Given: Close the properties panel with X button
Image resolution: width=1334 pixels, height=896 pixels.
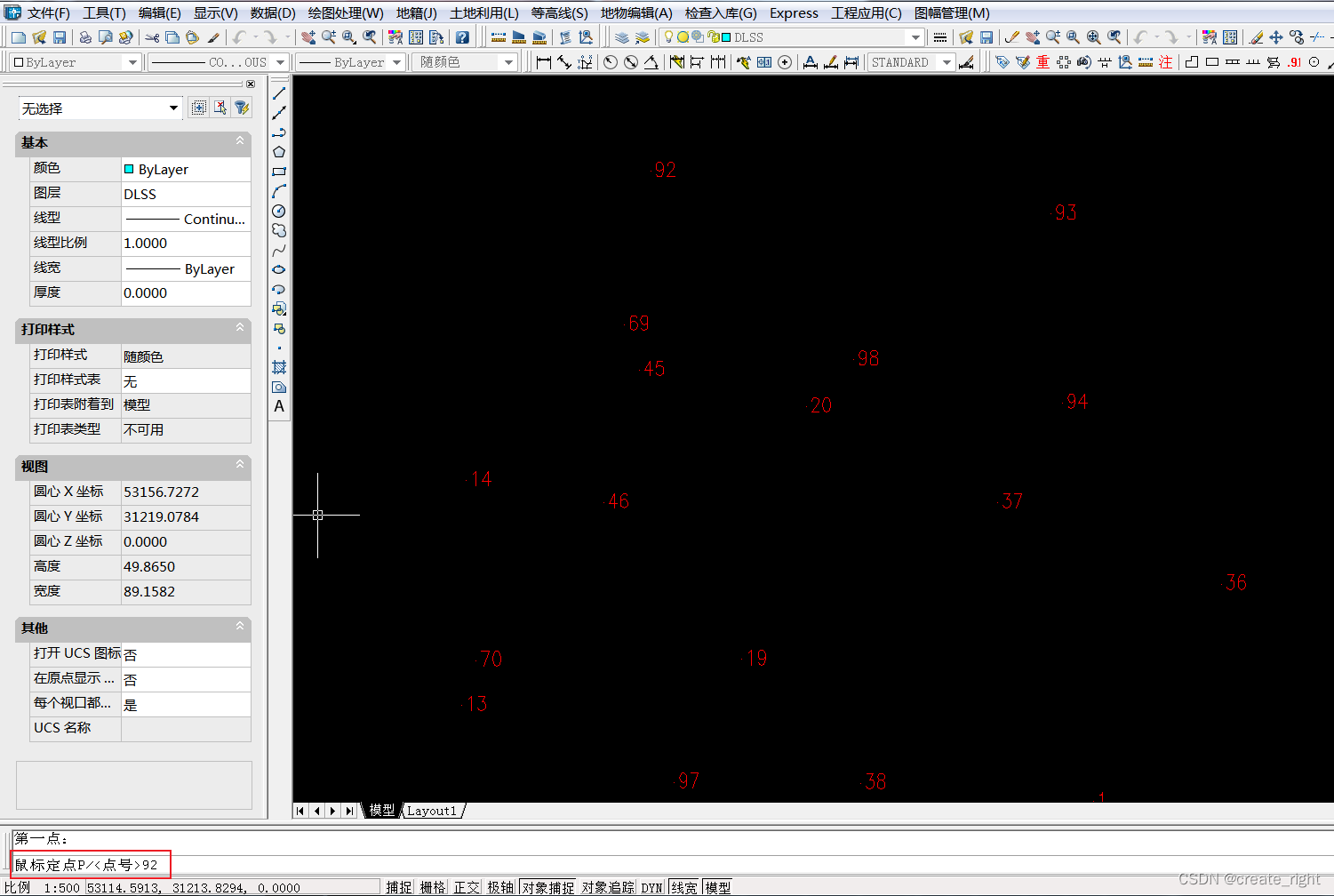Looking at the screenshot, I should tap(251, 84).
